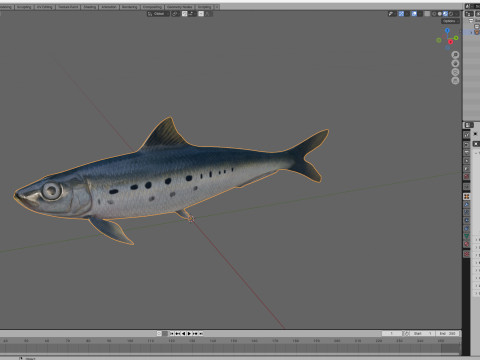Open the View Layer properties tab
This screenshot has height=360, width=480.
click(x=467, y=161)
